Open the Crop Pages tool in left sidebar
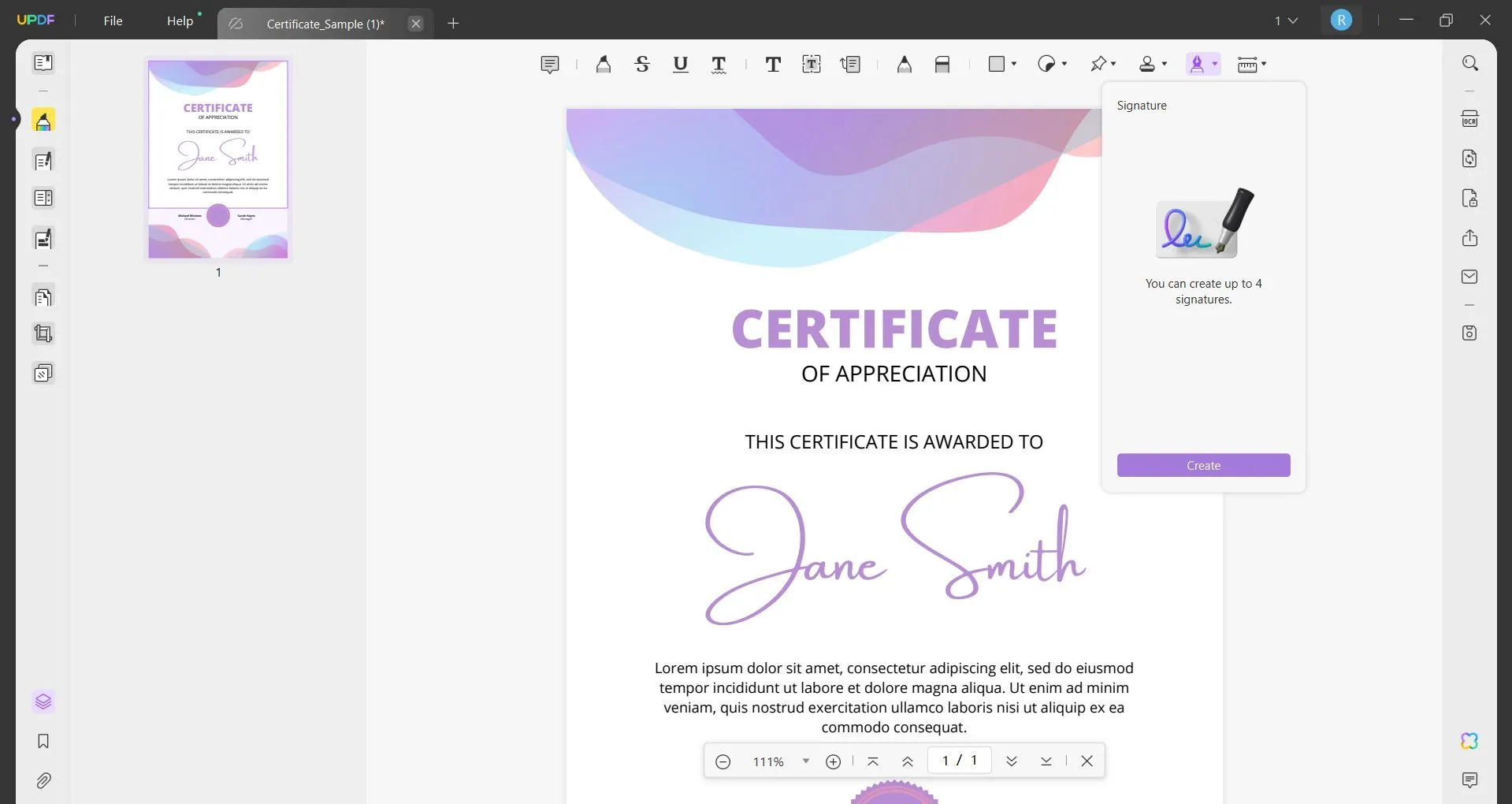The height and width of the screenshot is (804, 1512). pyautogui.click(x=43, y=333)
